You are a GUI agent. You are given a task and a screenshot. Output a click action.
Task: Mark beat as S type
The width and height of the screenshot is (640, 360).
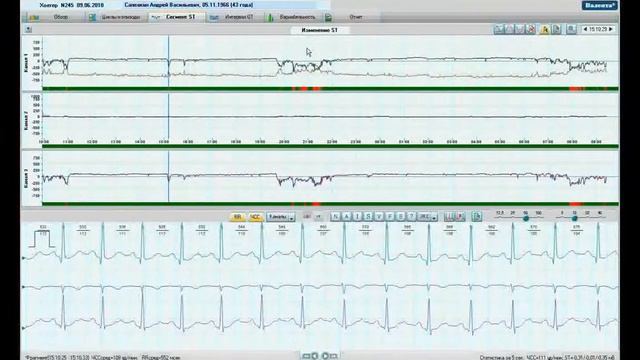(x=368, y=217)
